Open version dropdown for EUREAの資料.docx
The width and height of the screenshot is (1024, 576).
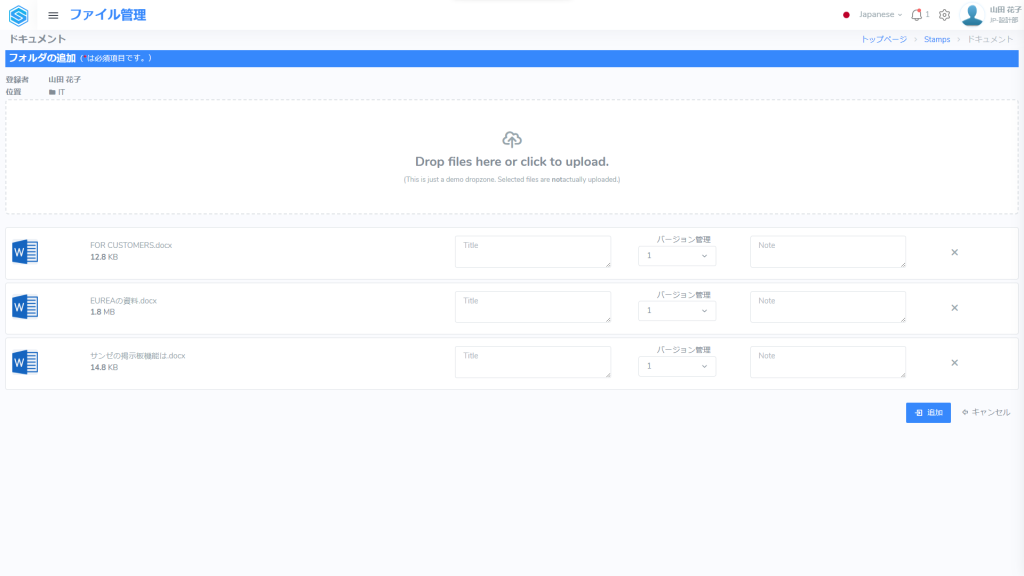pyautogui.click(x=677, y=311)
